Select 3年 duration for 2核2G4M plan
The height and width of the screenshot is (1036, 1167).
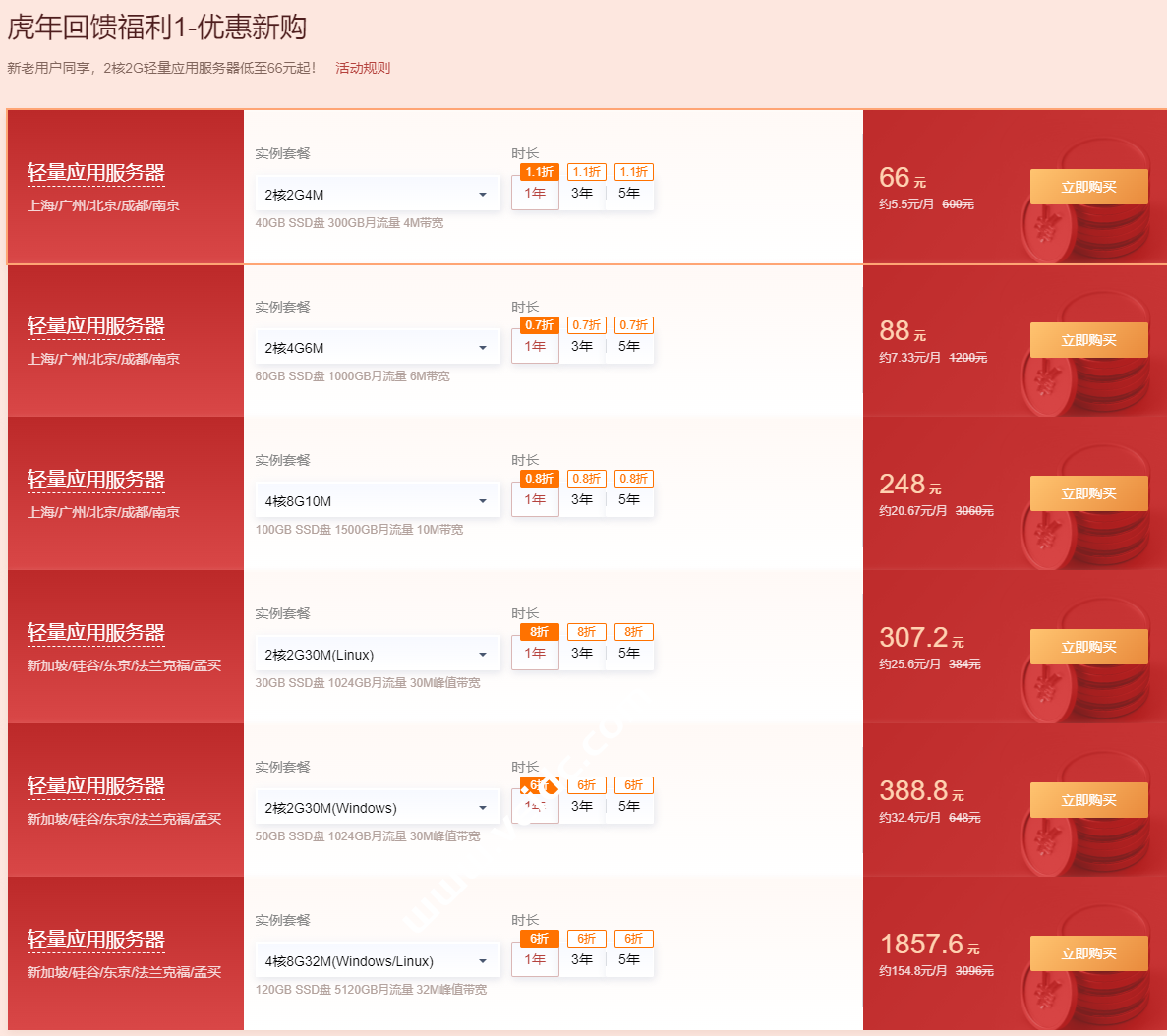[582, 193]
